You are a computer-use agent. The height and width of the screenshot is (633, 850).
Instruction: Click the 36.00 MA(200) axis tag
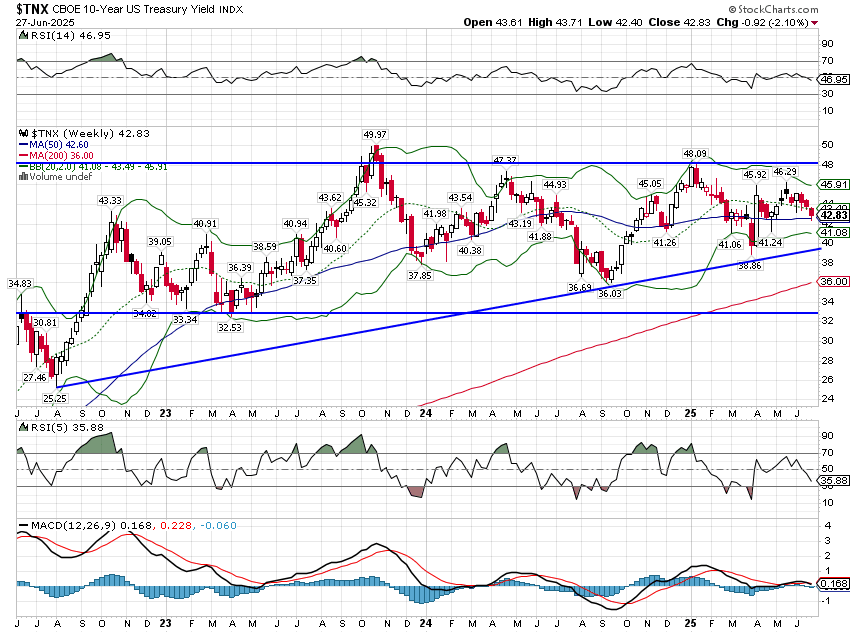(x=833, y=281)
